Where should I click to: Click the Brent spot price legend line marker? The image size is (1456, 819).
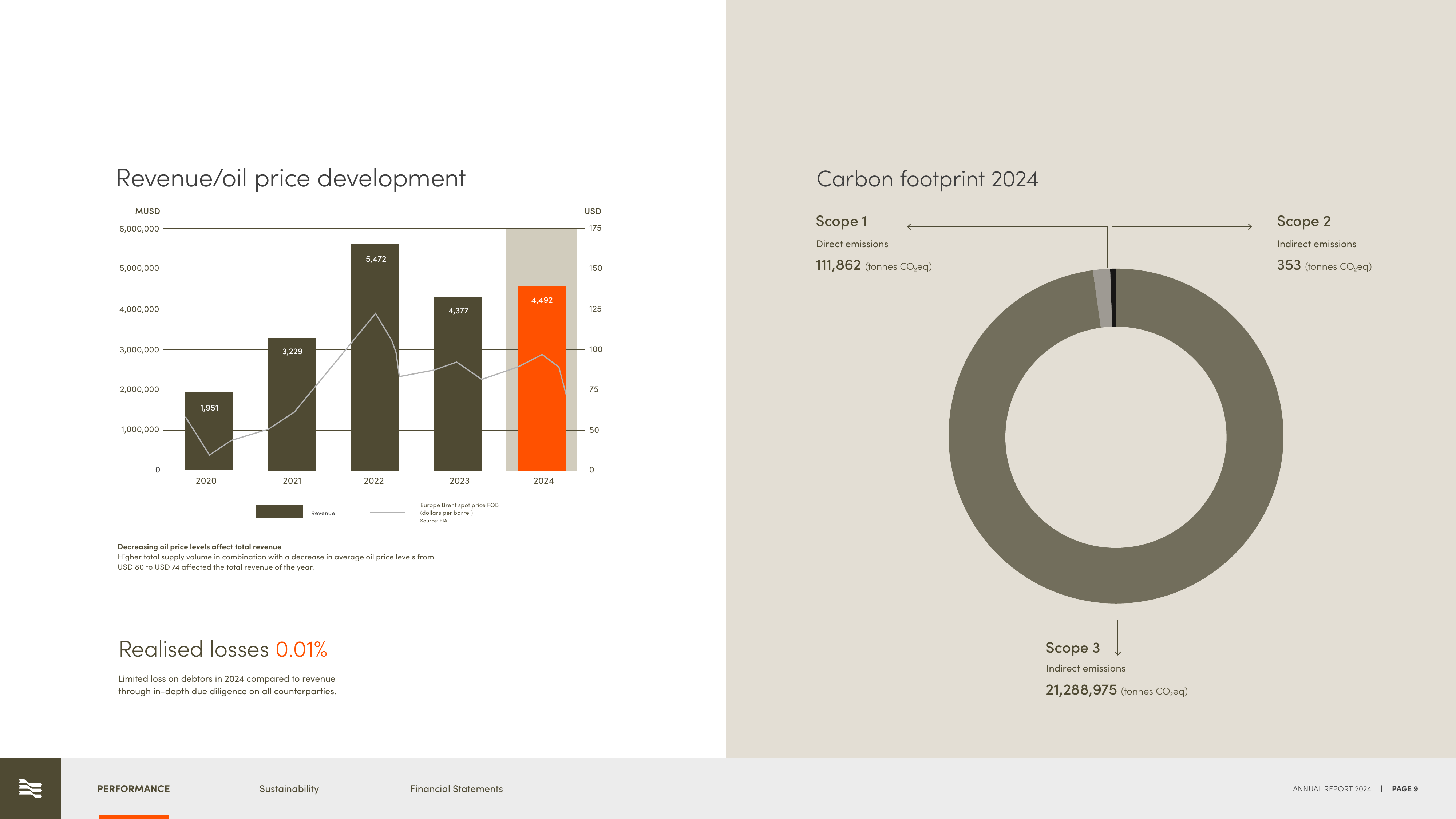click(x=387, y=512)
